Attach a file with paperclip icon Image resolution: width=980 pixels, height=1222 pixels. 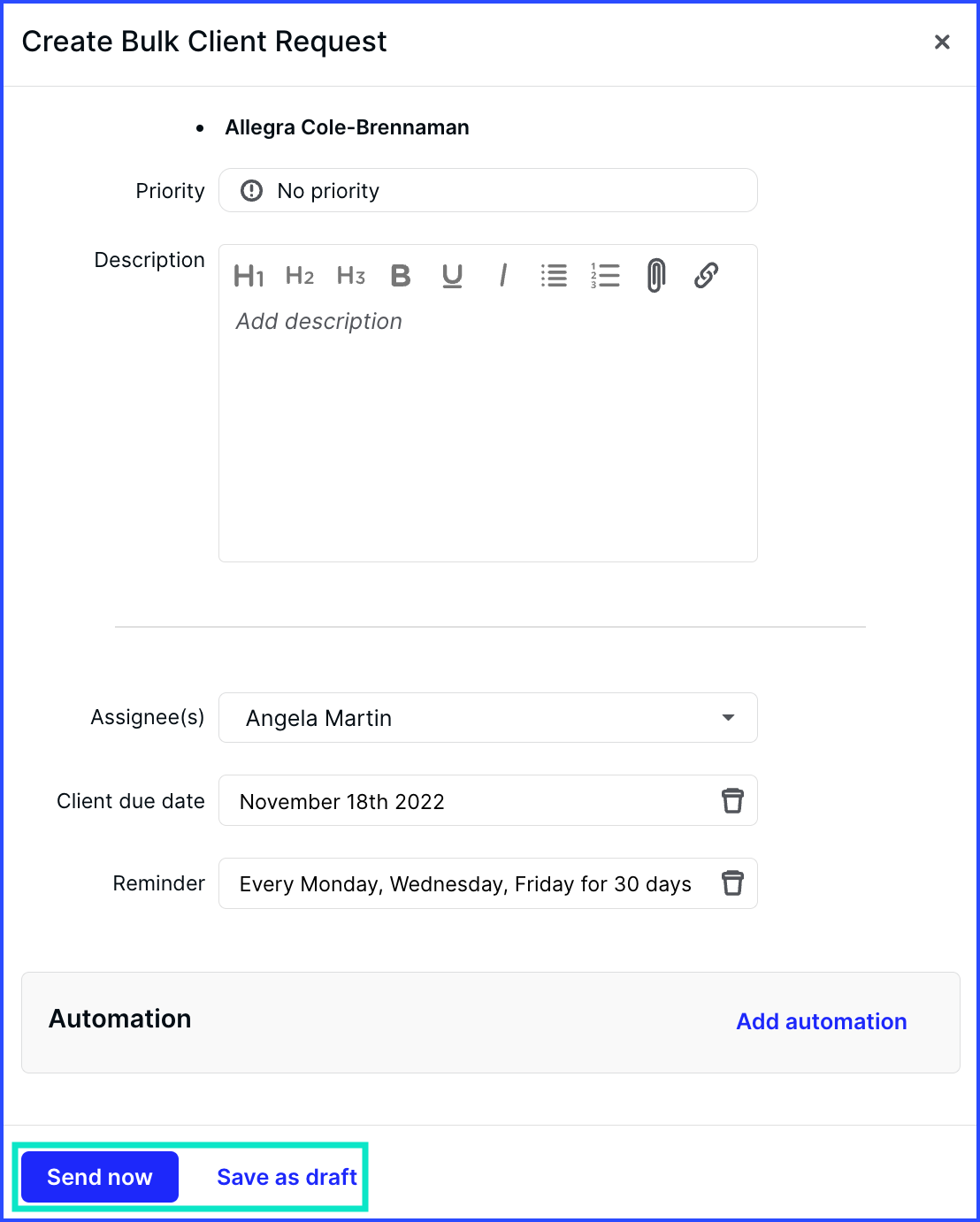(x=655, y=276)
